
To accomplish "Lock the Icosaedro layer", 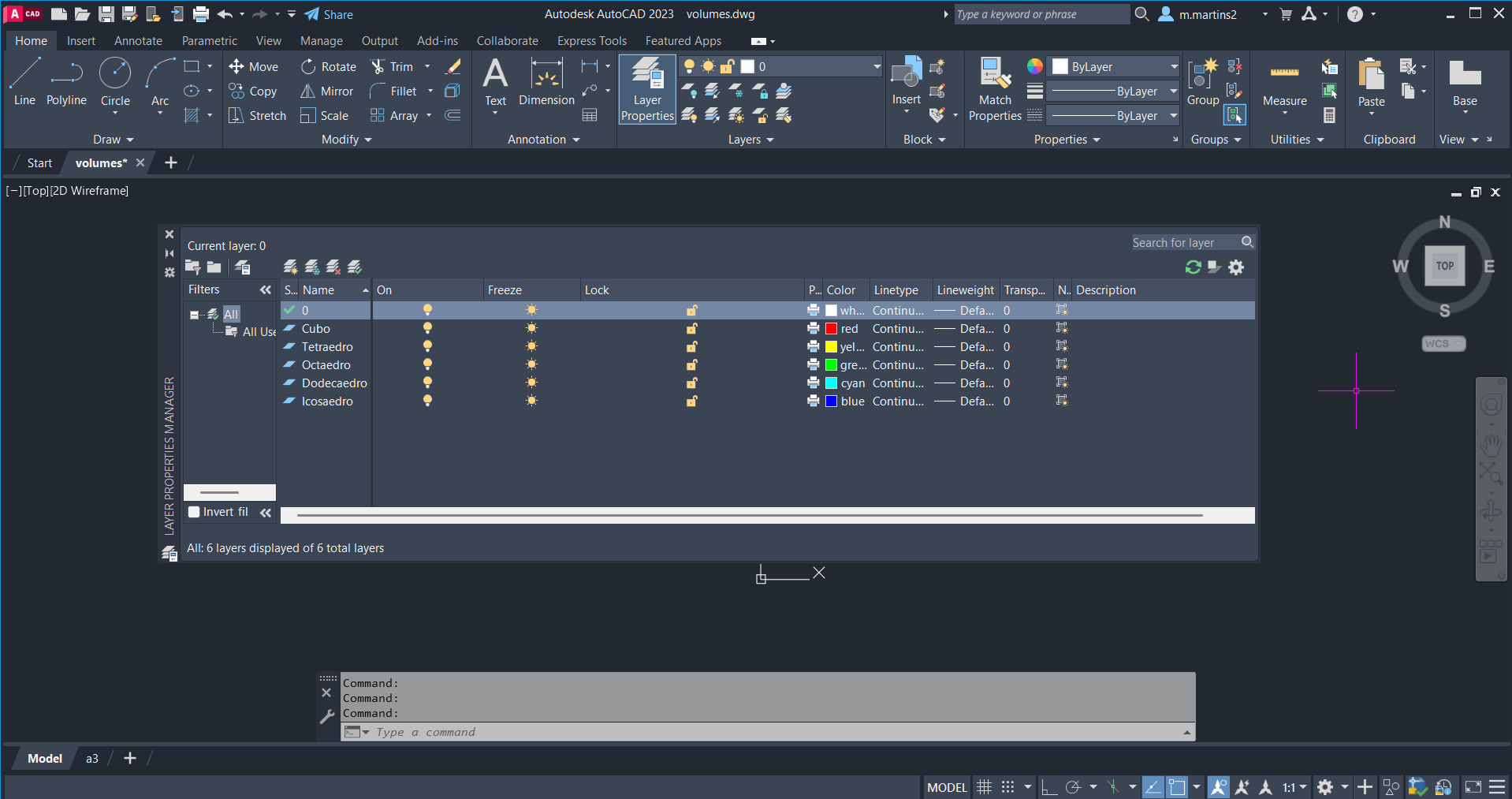I will 691,401.
